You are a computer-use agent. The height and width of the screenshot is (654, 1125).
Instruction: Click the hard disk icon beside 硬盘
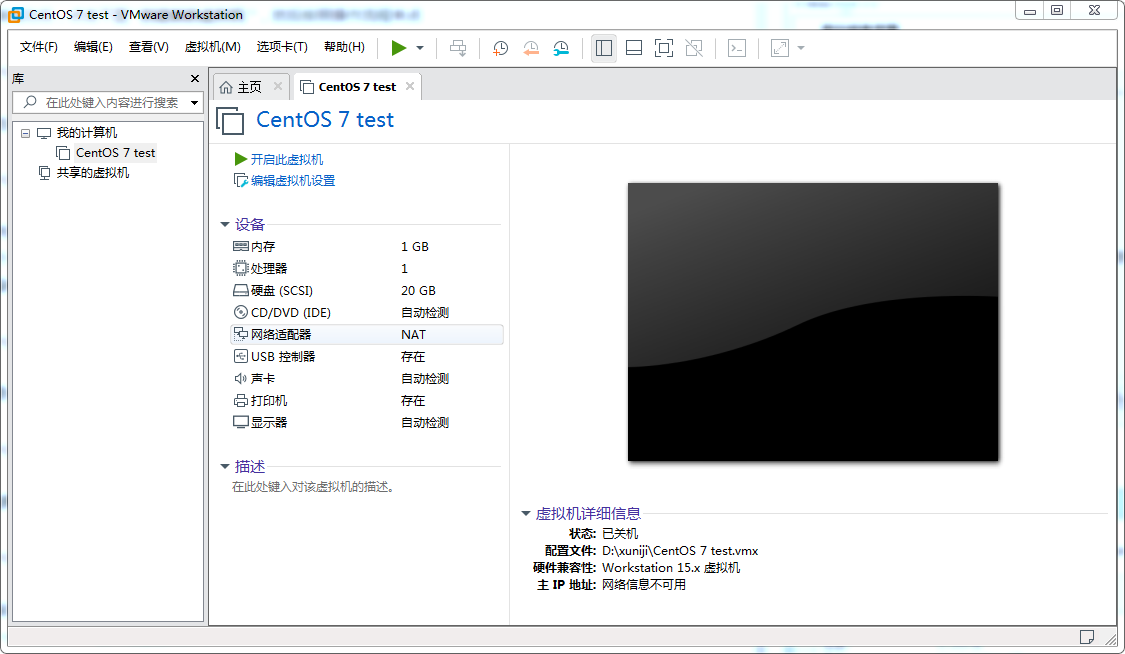(x=241, y=290)
